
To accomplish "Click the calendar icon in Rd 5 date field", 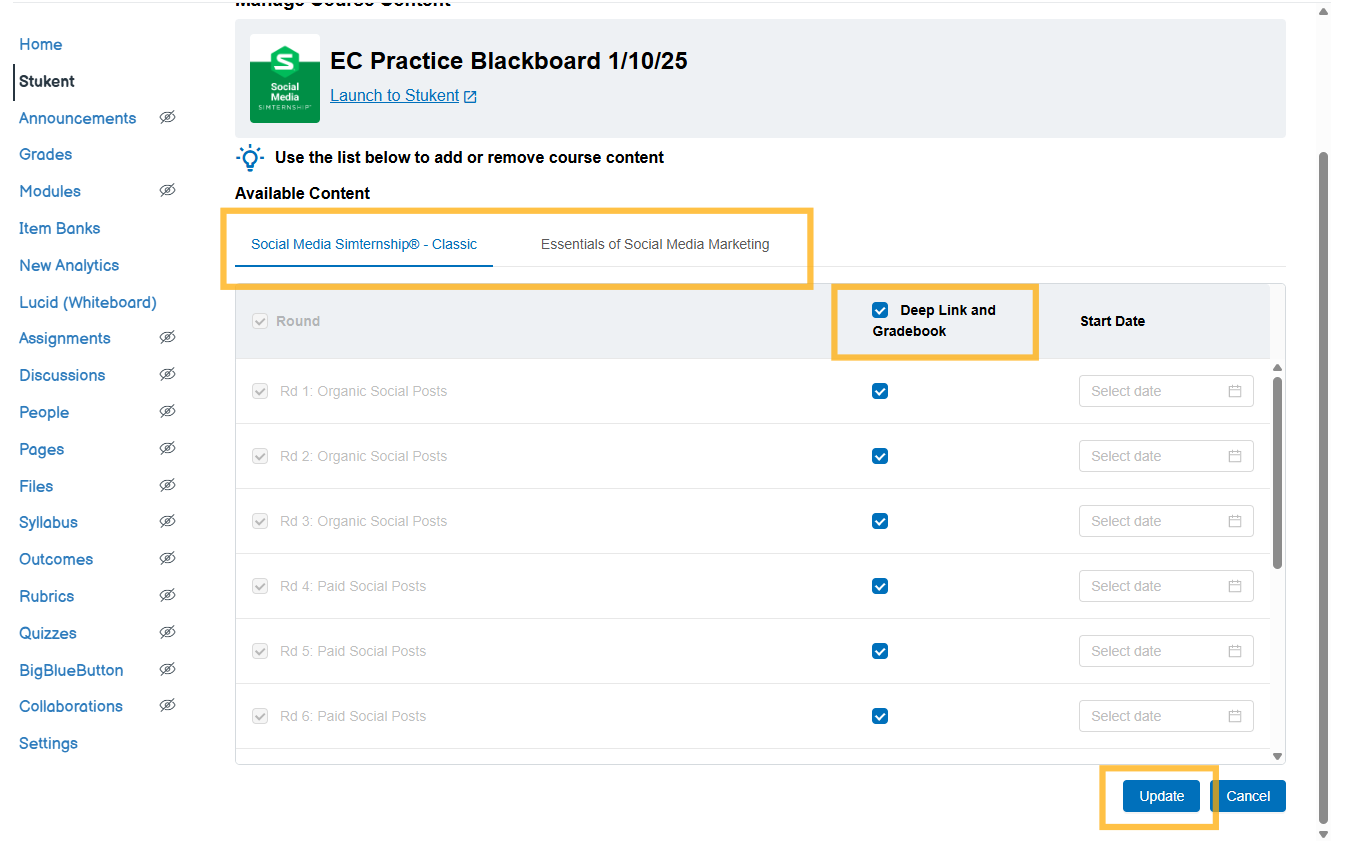I will click(x=1235, y=651).
